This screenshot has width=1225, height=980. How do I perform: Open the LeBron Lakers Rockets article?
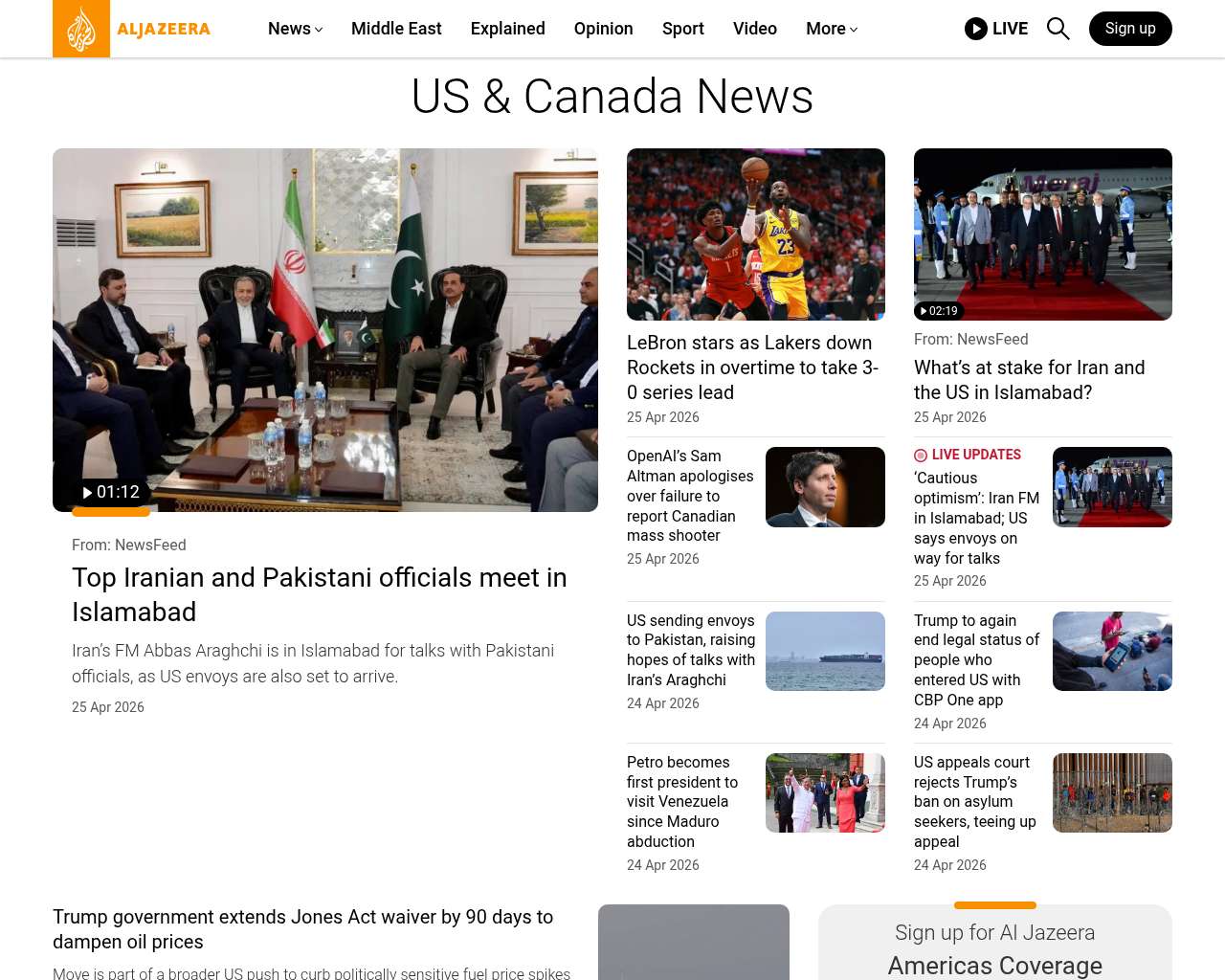(752, 367)
